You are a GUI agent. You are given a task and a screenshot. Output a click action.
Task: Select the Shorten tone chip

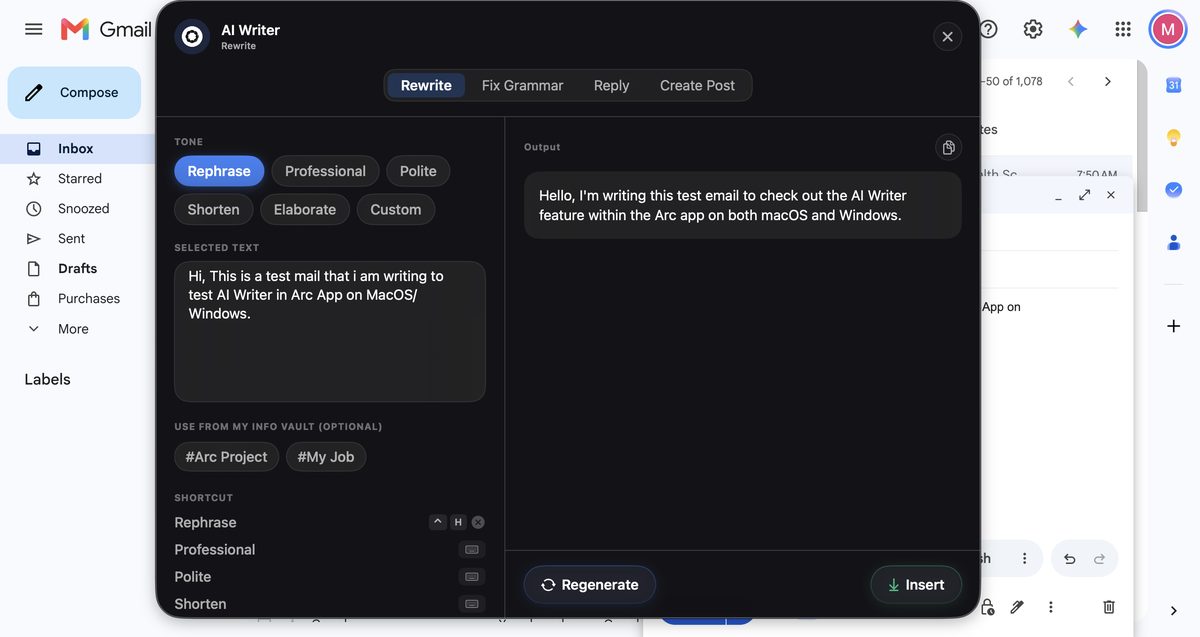[213, 209]
